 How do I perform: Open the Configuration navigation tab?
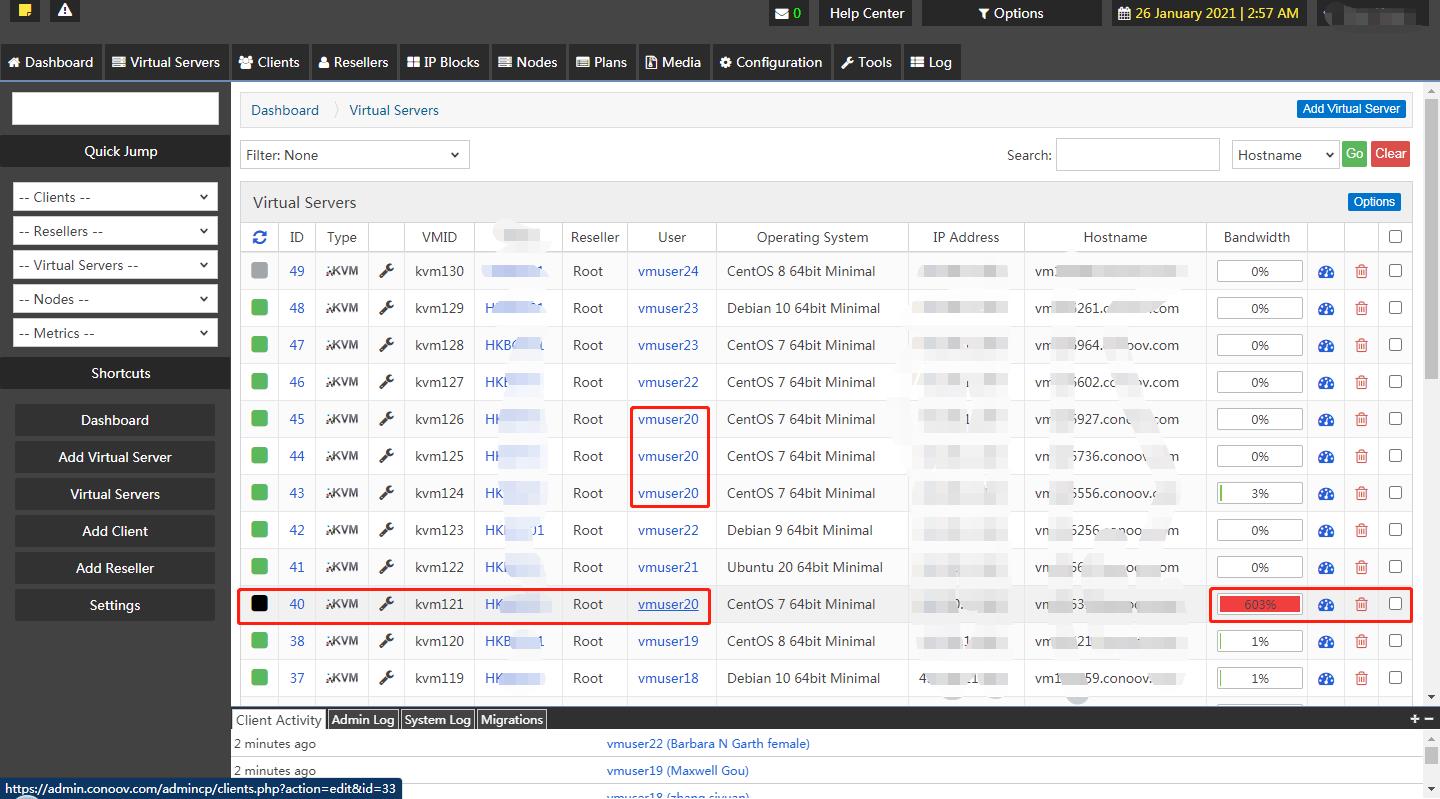tap(771, 62)
